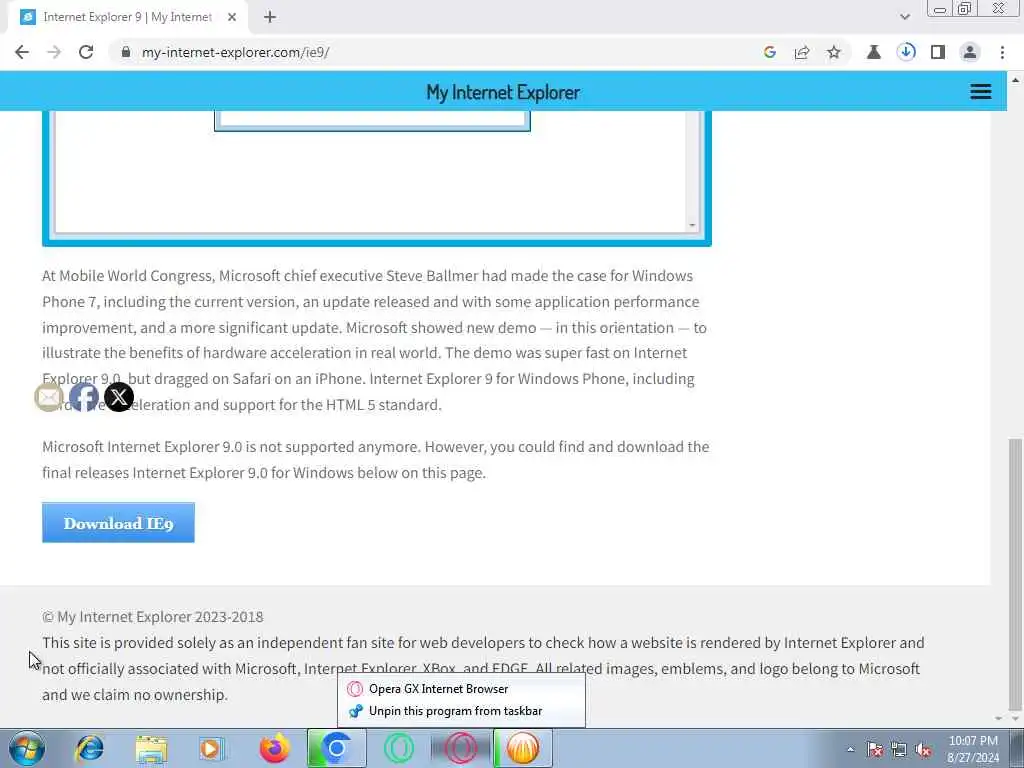This screenshot has width=1024, height=768.
Task: Click Action Center flag tray icon
Action: (874, 749)
